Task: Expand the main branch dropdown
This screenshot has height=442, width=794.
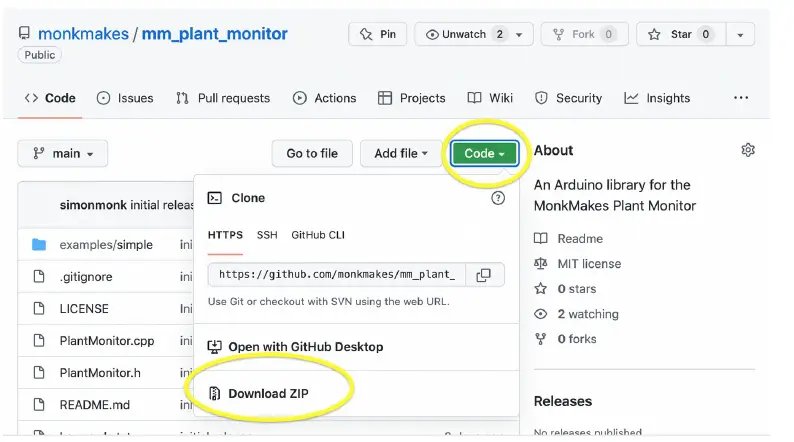Action: [63, 153]
